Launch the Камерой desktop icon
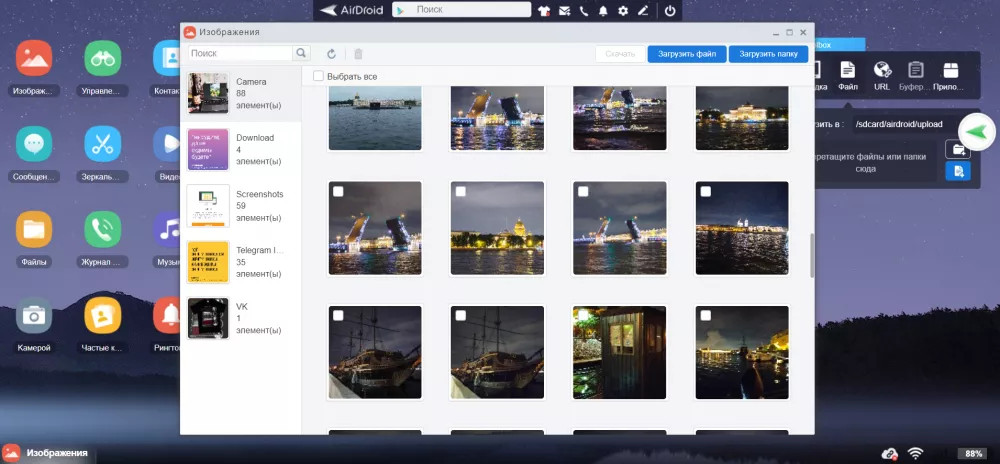 [35, 315]
